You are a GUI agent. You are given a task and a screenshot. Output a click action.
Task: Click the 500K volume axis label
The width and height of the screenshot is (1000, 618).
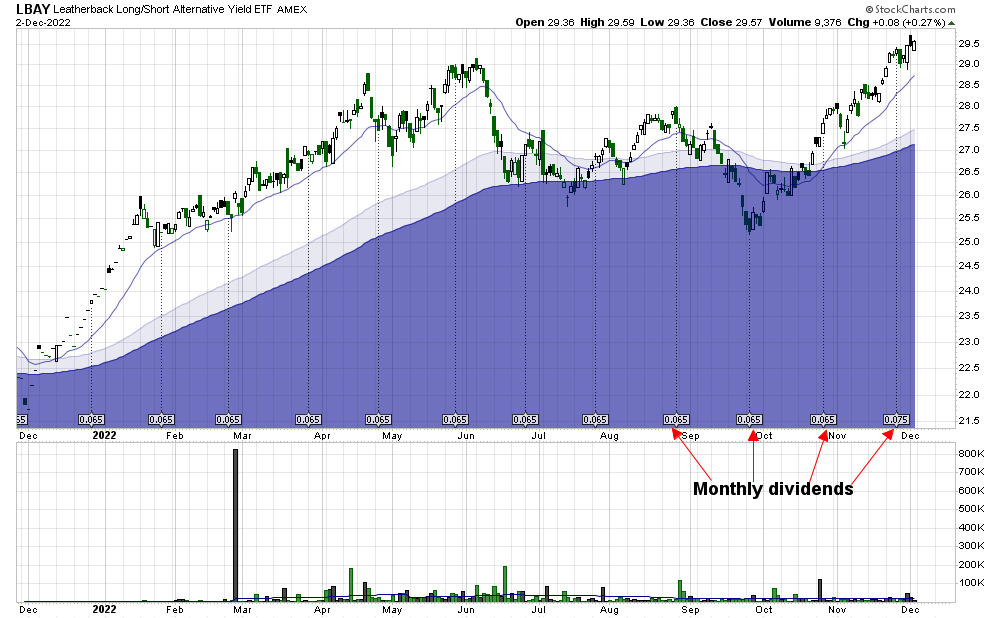(971, 509)
